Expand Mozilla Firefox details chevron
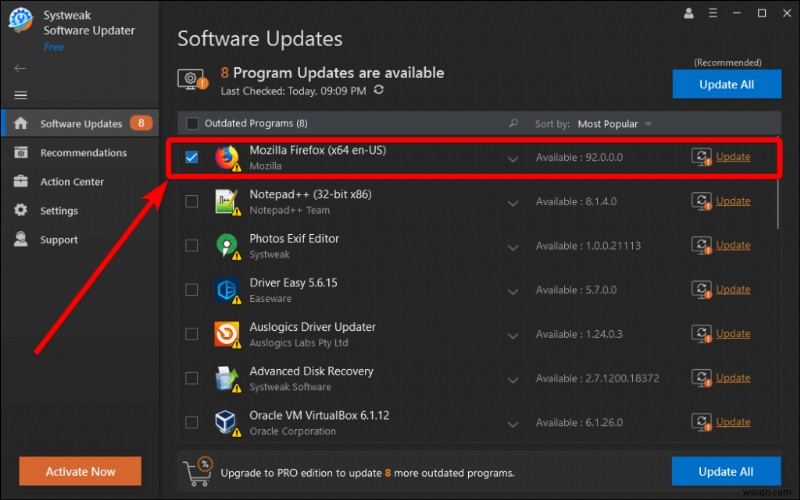The width and height of the screenshot is (800, 500). point(513,159)
